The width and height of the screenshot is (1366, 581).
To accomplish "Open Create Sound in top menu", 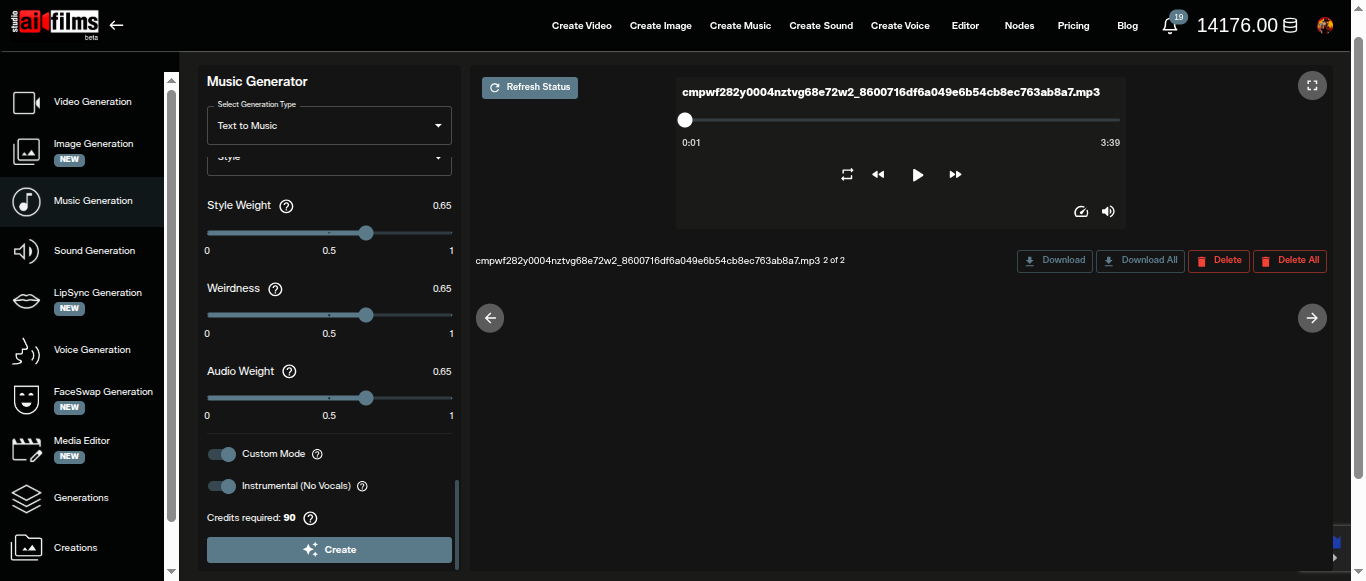I will click(821, 26).
